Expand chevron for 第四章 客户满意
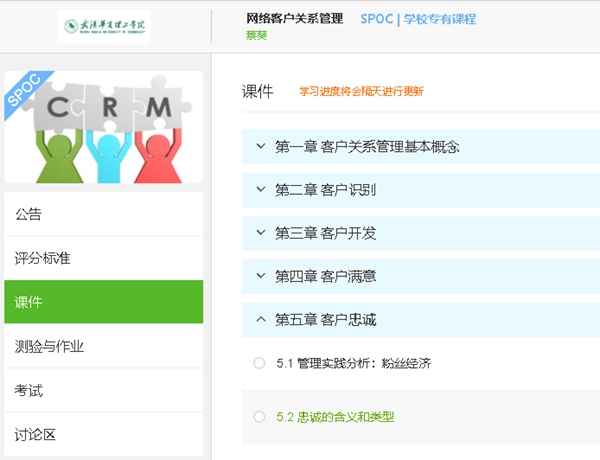This screenshot has height=460, width=600. (261, 276)
